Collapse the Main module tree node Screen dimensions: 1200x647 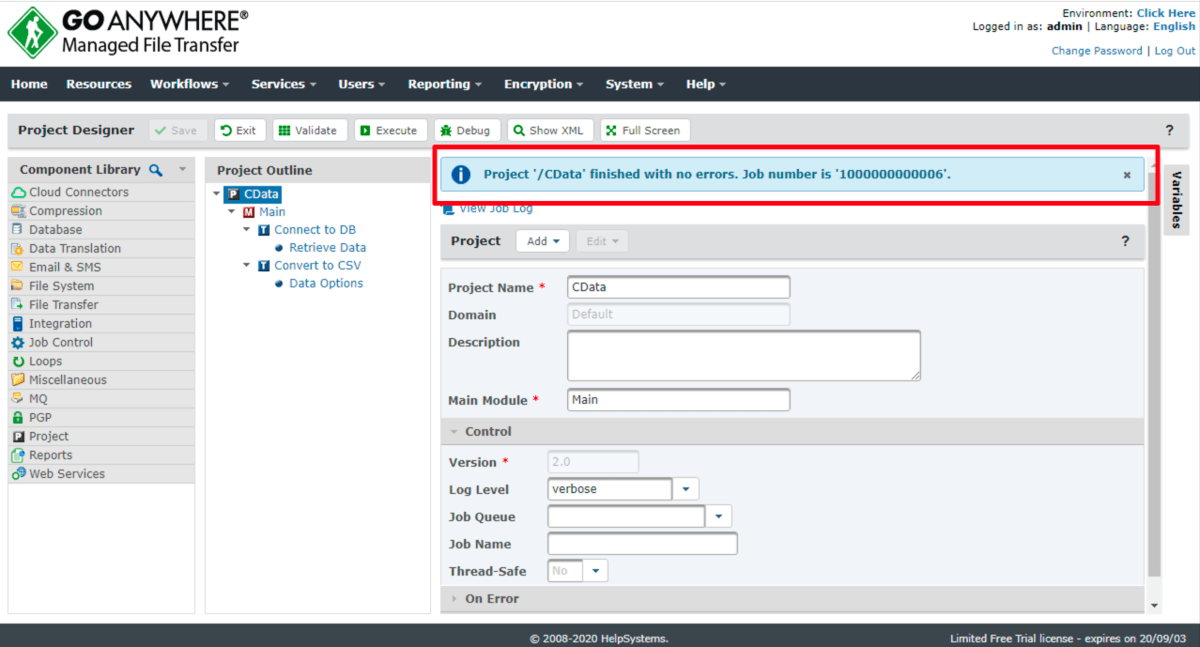(x=232, y=212)
